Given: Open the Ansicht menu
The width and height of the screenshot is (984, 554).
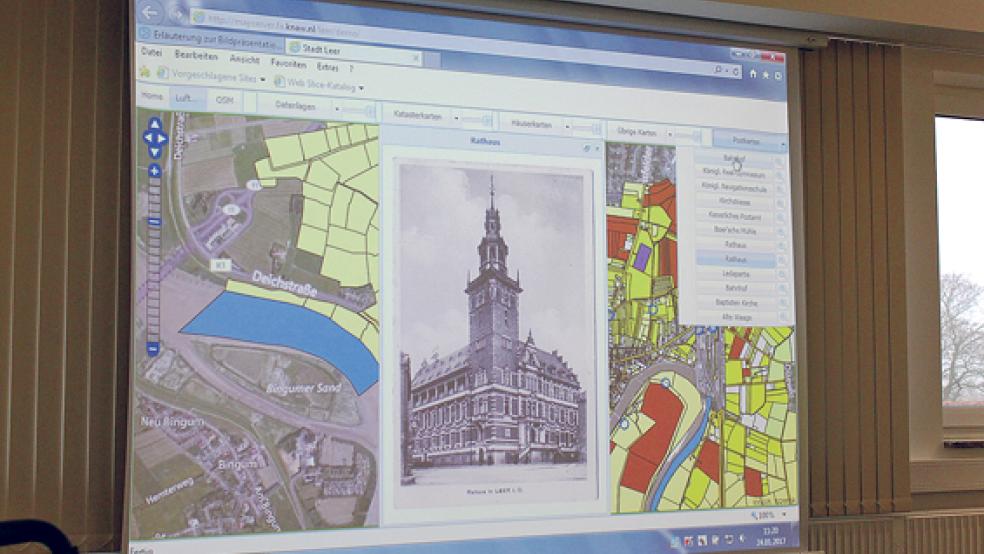Looking at the screenshot, I should tap(244, 60).
